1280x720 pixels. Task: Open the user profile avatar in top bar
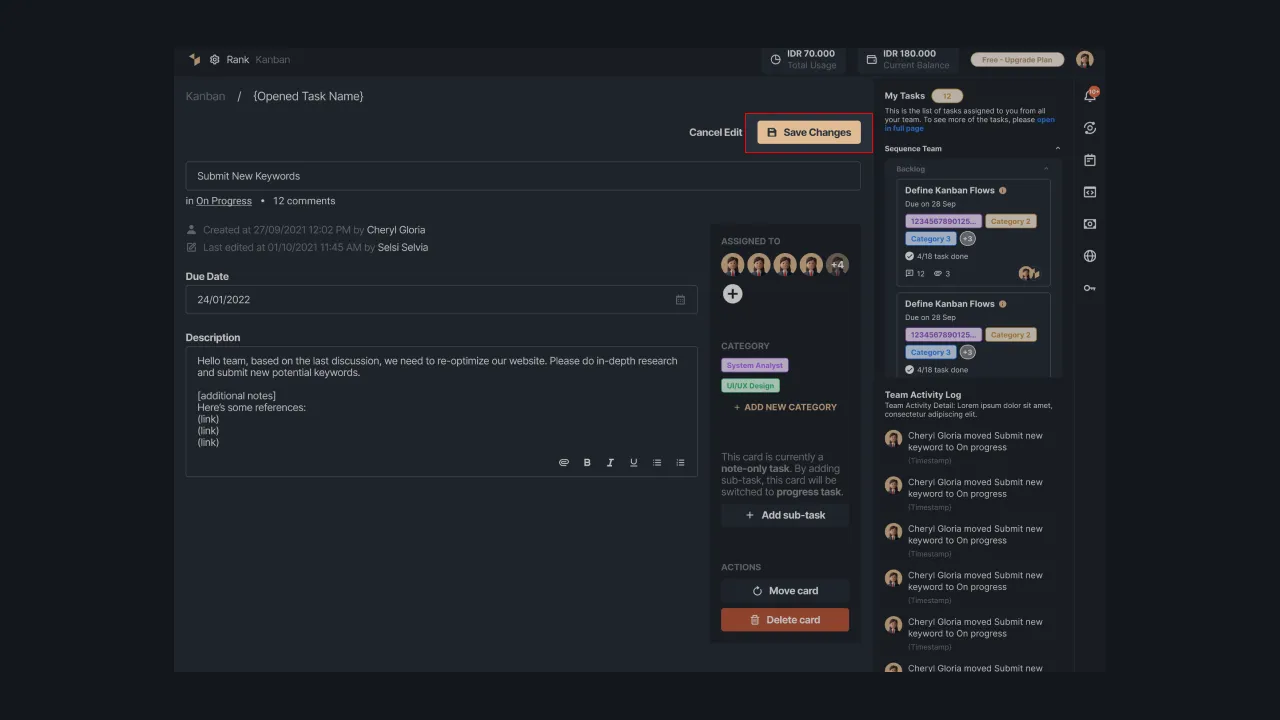tap(1084, 59)
